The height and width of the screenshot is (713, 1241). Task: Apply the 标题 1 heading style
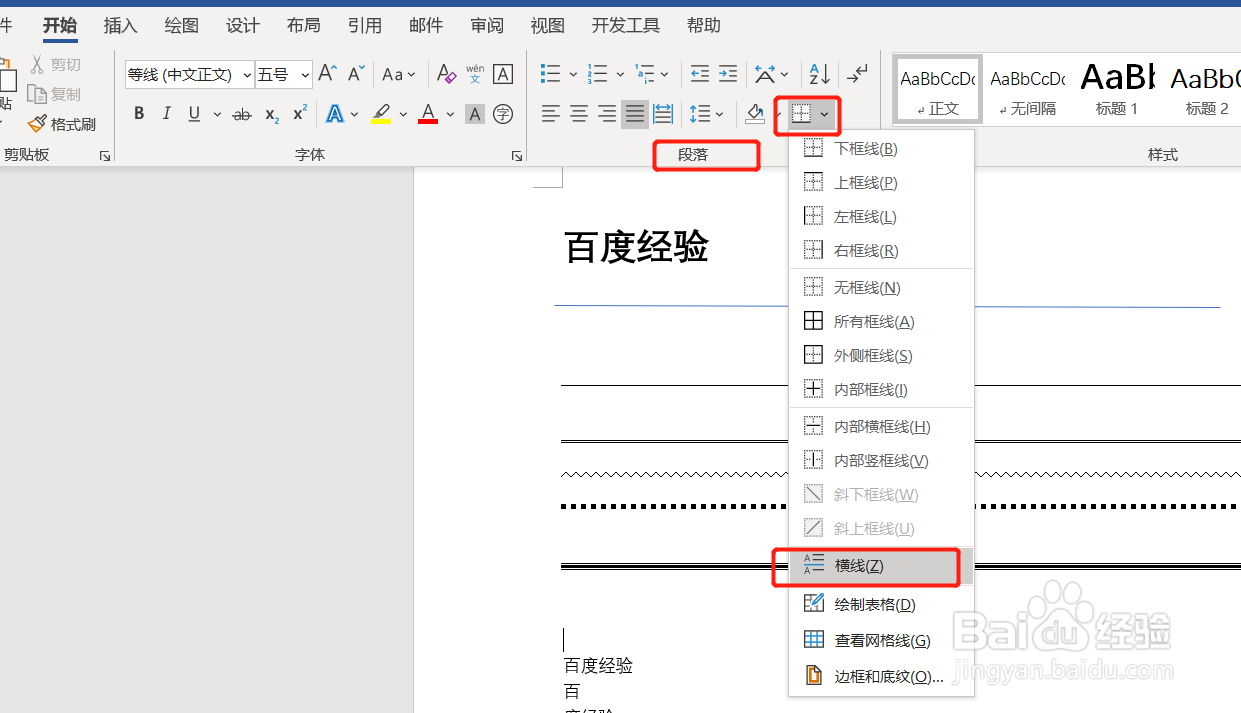1117,90
